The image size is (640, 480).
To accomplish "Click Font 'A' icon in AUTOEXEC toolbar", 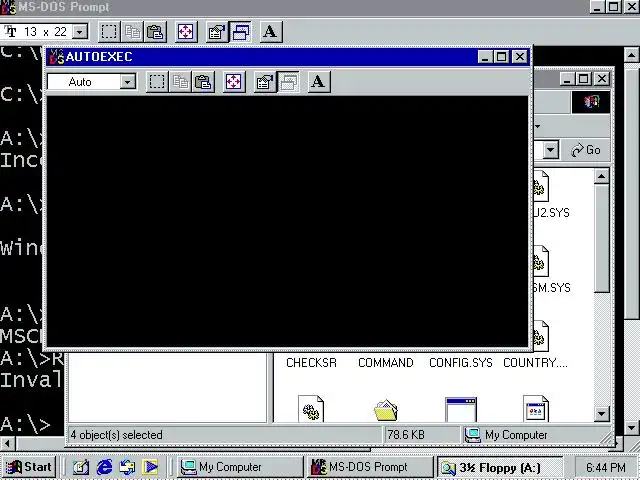I will click(318, 82).
